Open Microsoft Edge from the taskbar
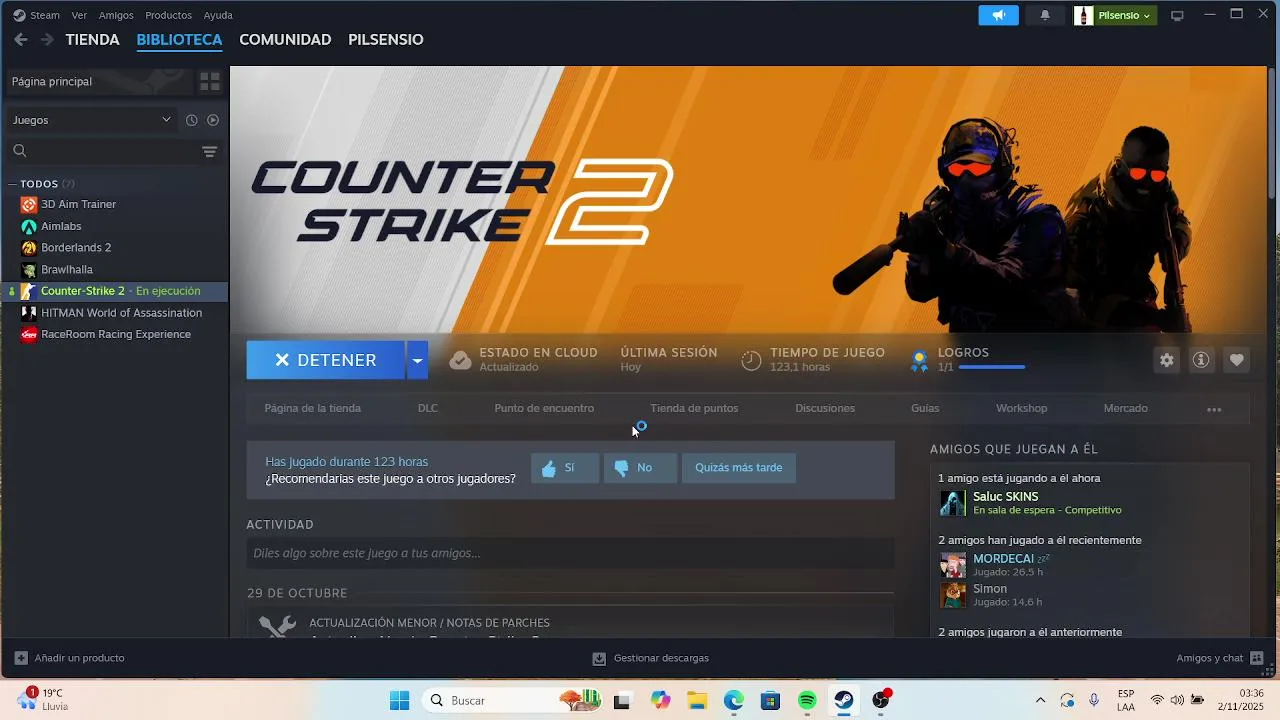The width and height of the screenshot is (1280, 720). click(734, 701)
